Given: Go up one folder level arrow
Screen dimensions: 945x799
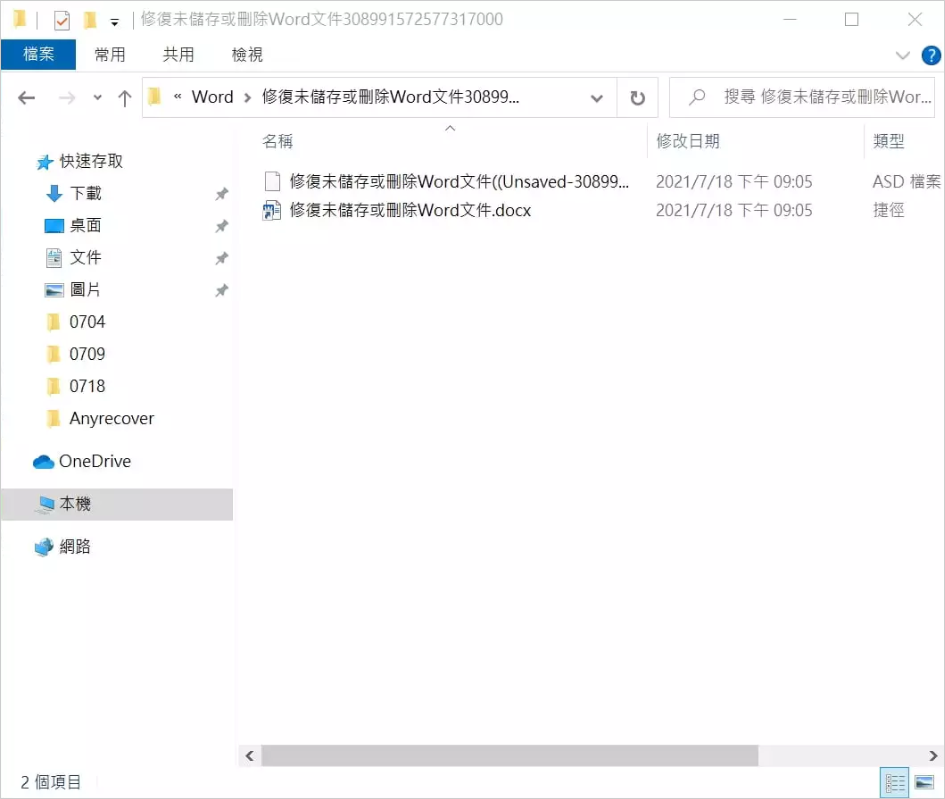Looking at the screenshot, I should (125, 98).
